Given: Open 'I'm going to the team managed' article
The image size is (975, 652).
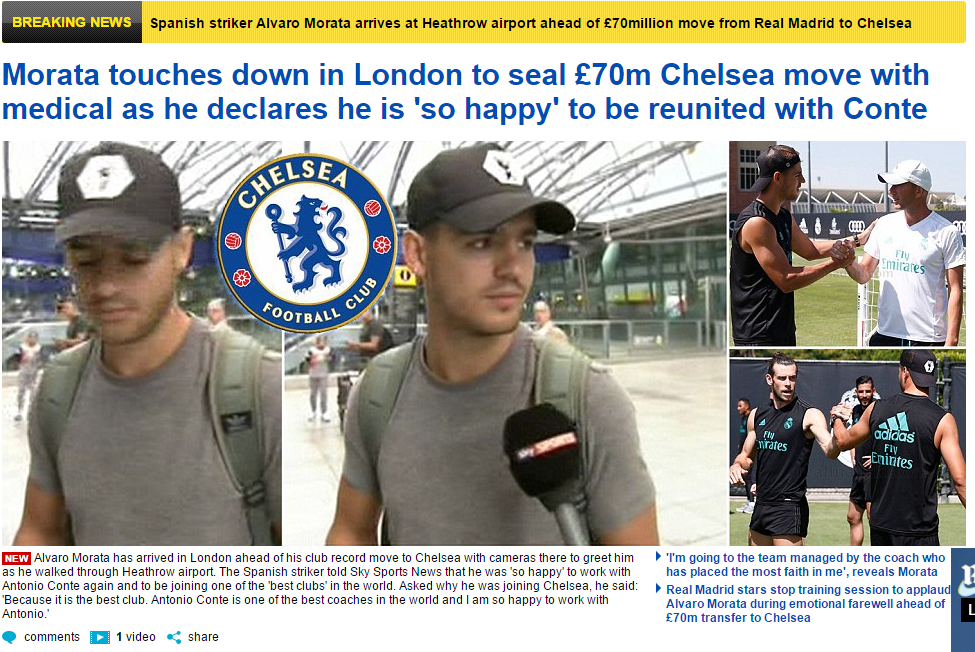Looking at the screenshot, I should [805, 565].
